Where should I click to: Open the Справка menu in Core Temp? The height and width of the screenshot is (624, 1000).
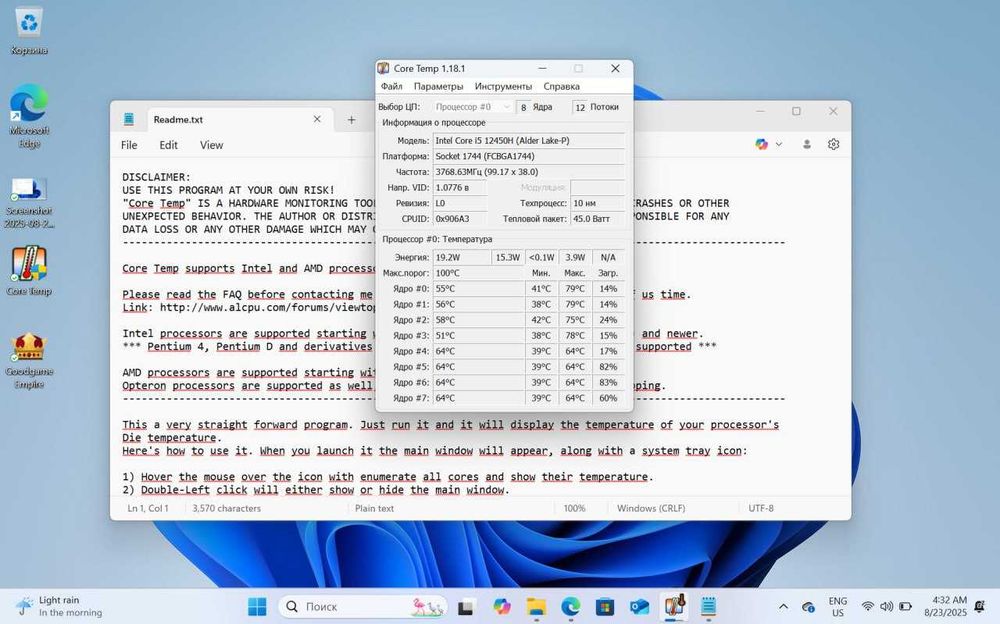coord(561,86)
